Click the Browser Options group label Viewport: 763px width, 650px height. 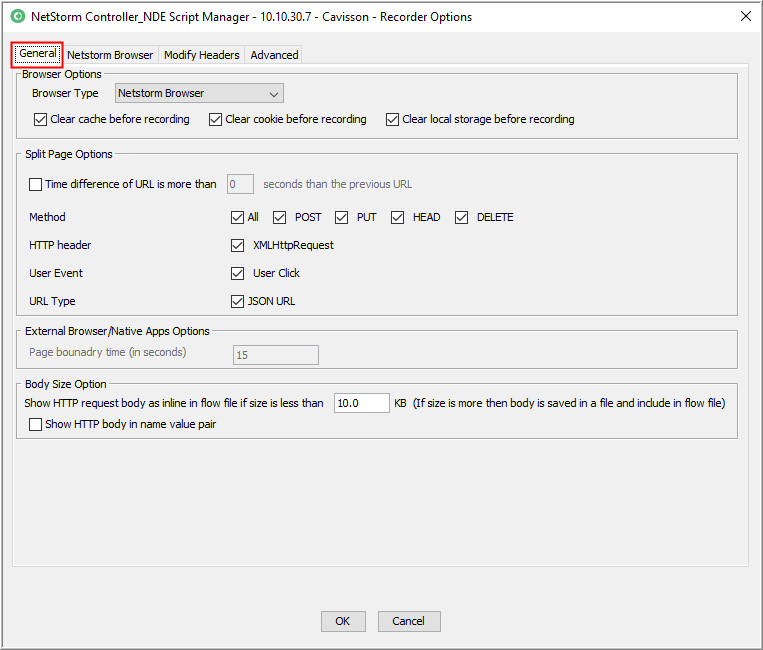[62, 74]
